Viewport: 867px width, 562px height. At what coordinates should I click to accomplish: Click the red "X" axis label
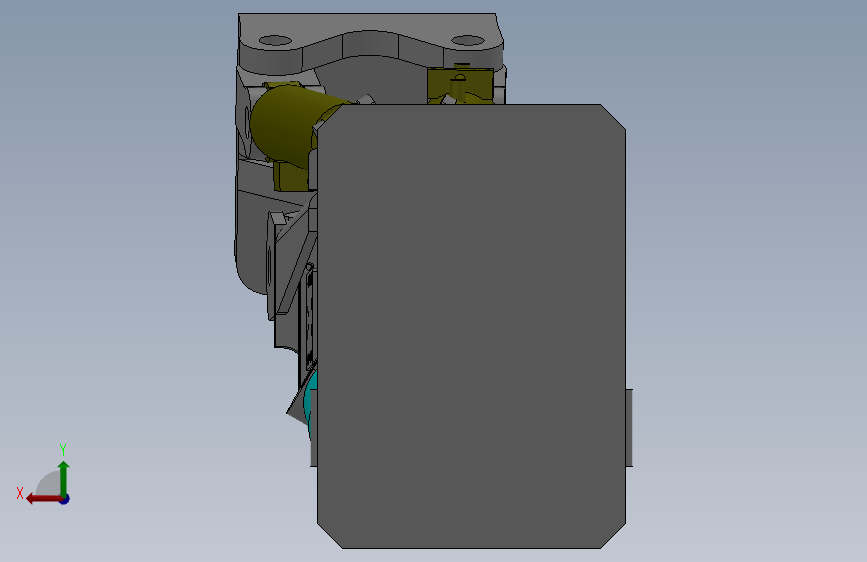(20, 493)
